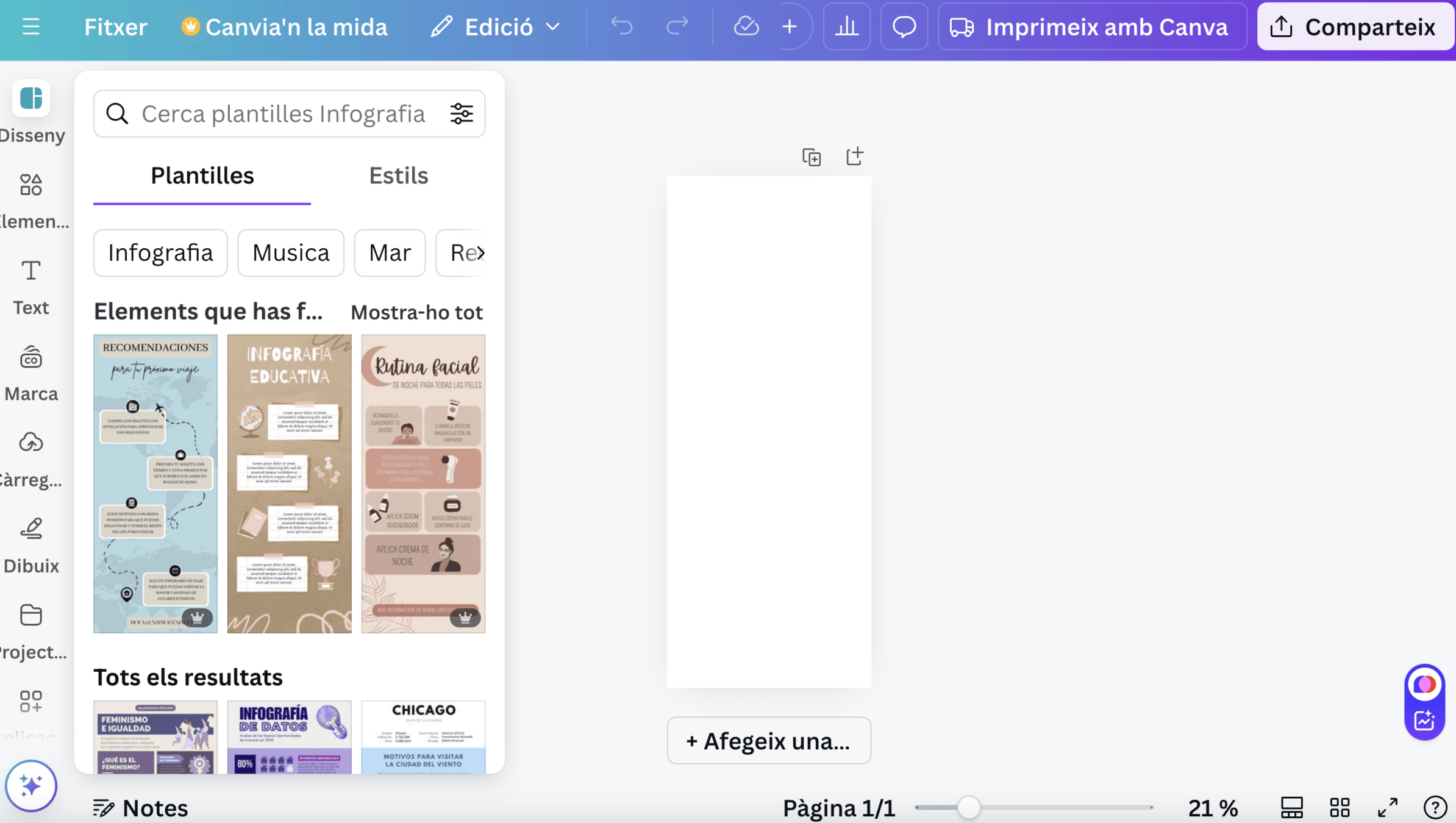Viewport: 1456px width, 823px height.
Task: Expand Mostra-ho tot recent elements
Action: pyautogui.click(x=416, y=312)
